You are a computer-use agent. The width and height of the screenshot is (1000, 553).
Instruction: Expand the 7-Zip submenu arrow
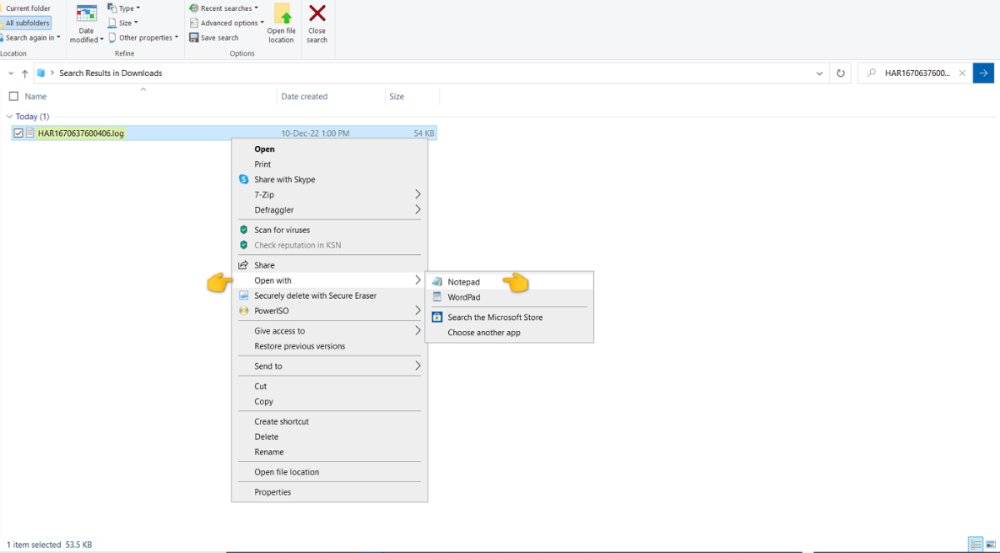[417, 195]
